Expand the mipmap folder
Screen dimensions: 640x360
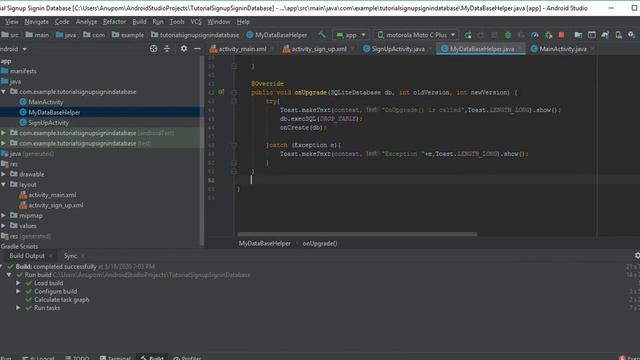[x=4, y=216]
